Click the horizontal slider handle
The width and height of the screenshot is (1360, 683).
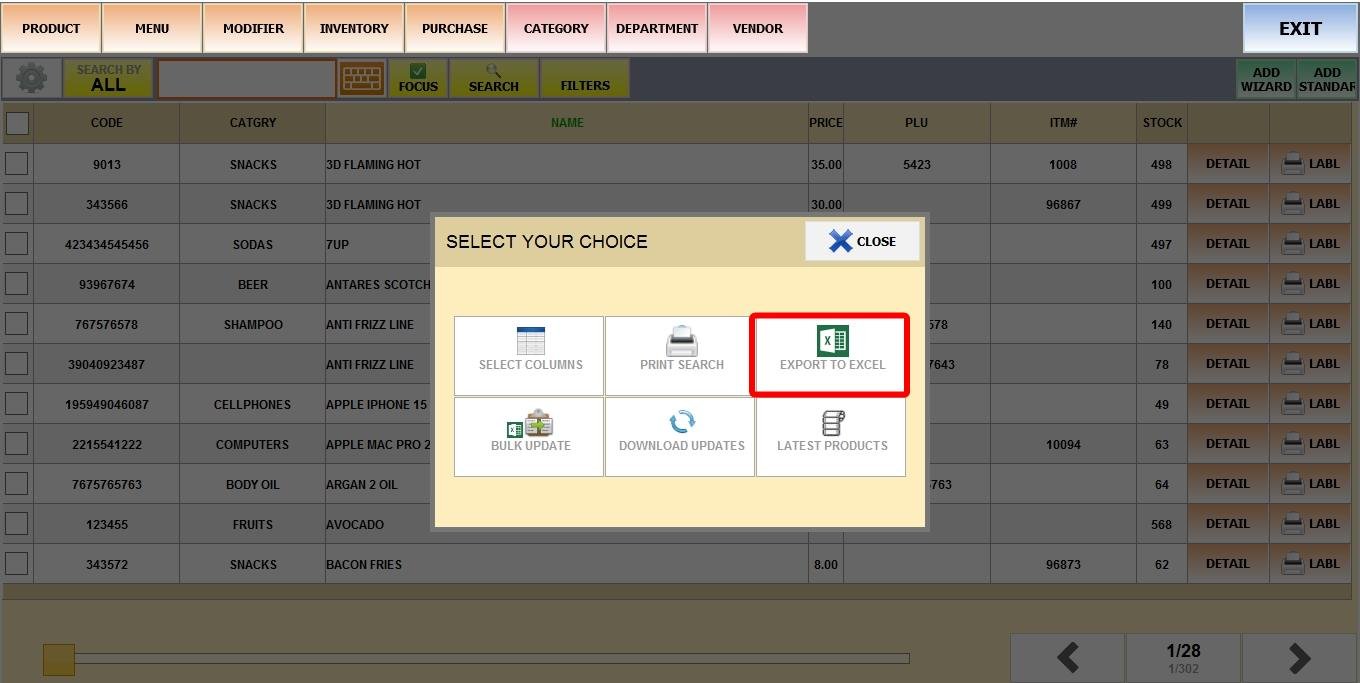point(59,659)
